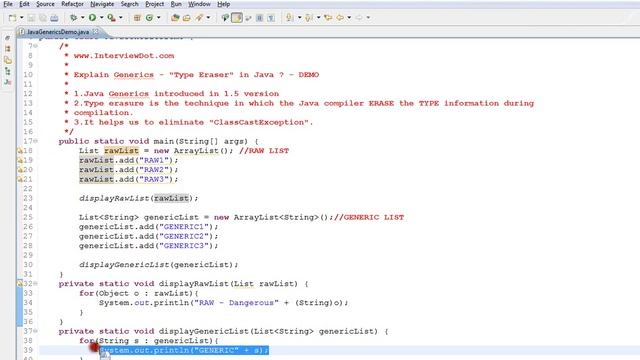This screenshot has height=360, width=640.
Task: Click the Open Task folder icon
Action: click(x=187, y=18)
